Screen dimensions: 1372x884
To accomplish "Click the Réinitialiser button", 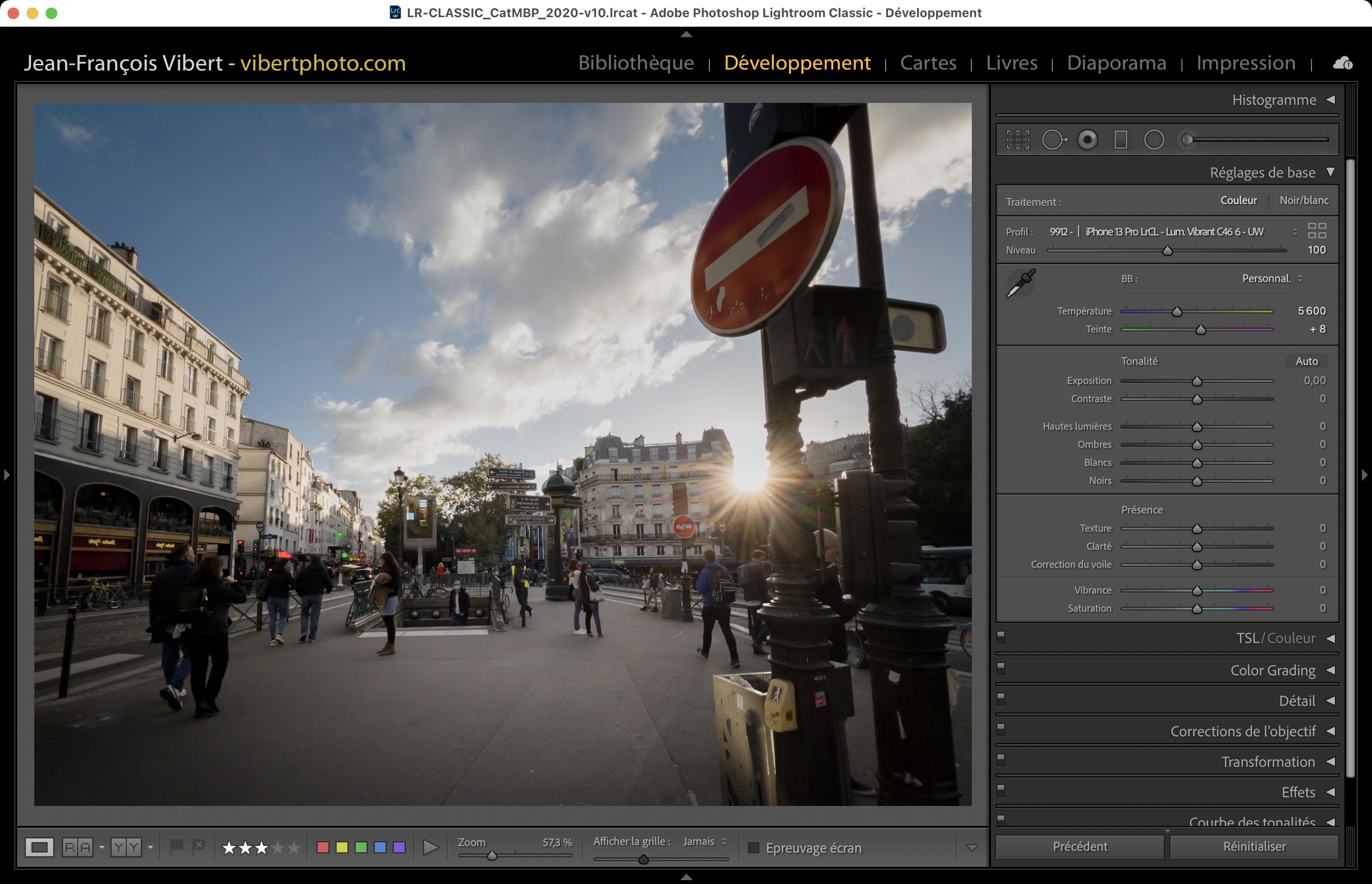I will [1254, 846].
